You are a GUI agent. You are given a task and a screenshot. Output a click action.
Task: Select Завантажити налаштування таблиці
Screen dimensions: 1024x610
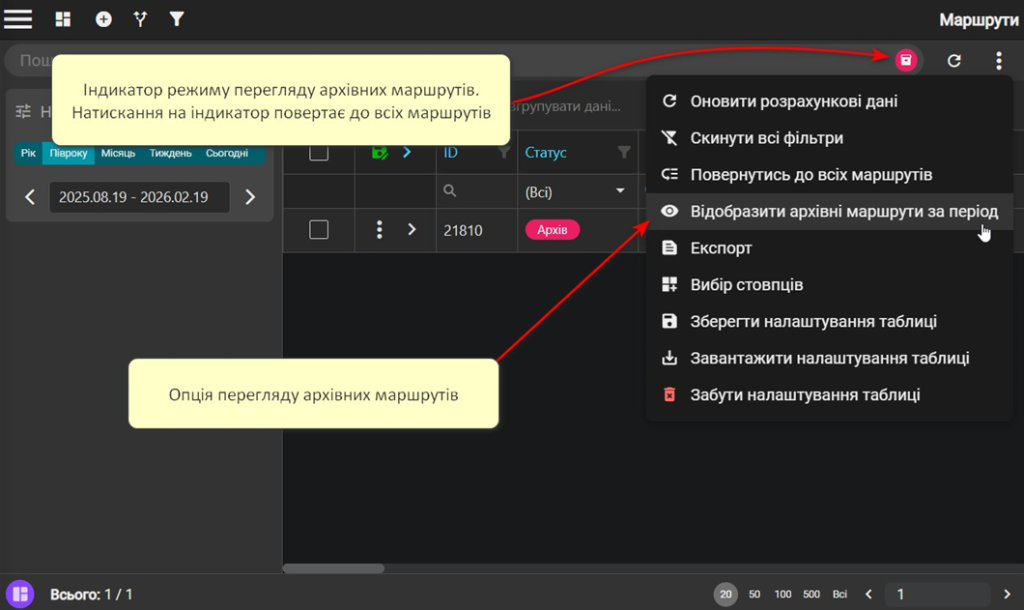tap(829, 357)
